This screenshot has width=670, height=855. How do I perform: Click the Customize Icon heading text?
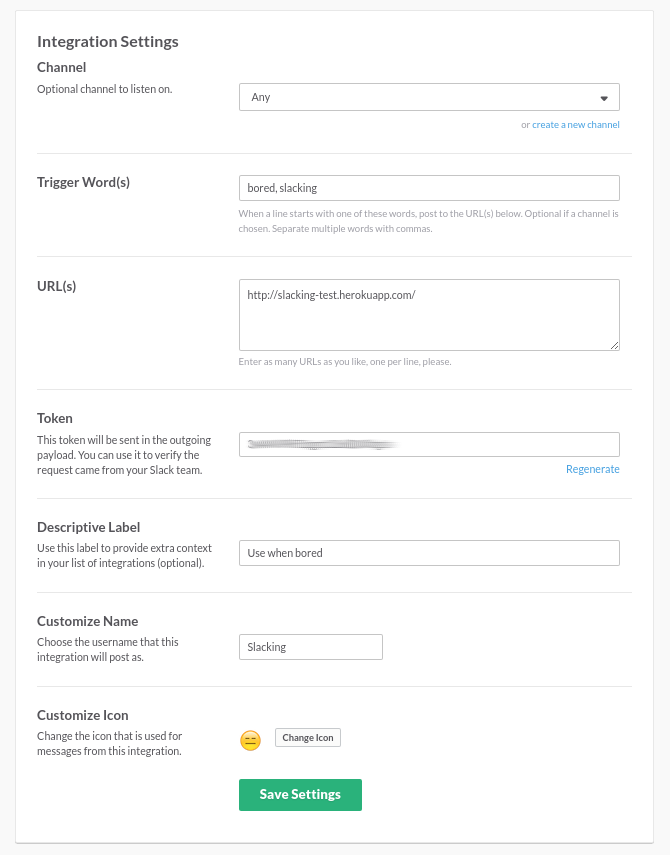[83, 715]
